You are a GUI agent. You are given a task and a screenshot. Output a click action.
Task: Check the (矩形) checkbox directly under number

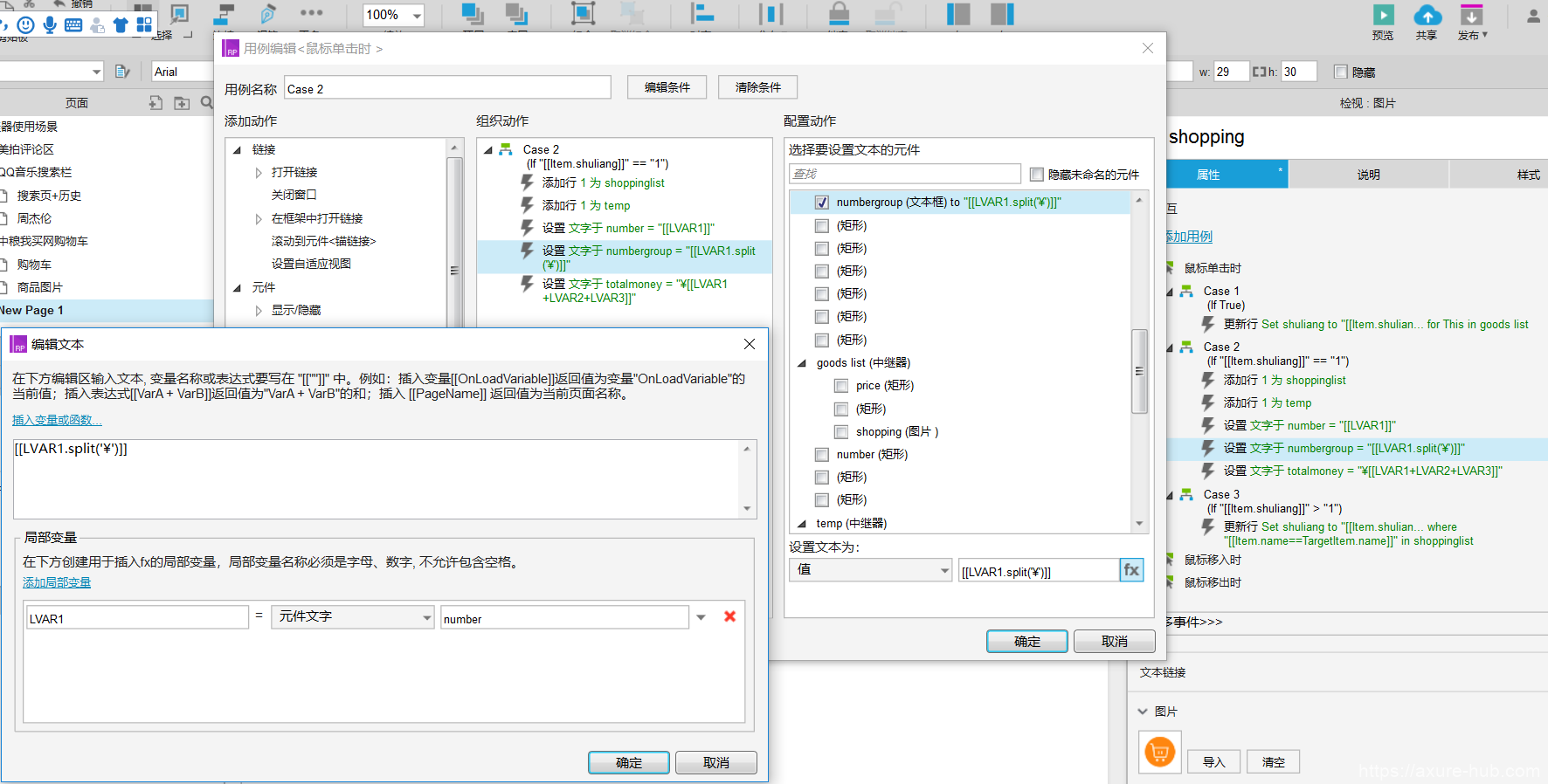pyautogui.click(x=822, y=478)
